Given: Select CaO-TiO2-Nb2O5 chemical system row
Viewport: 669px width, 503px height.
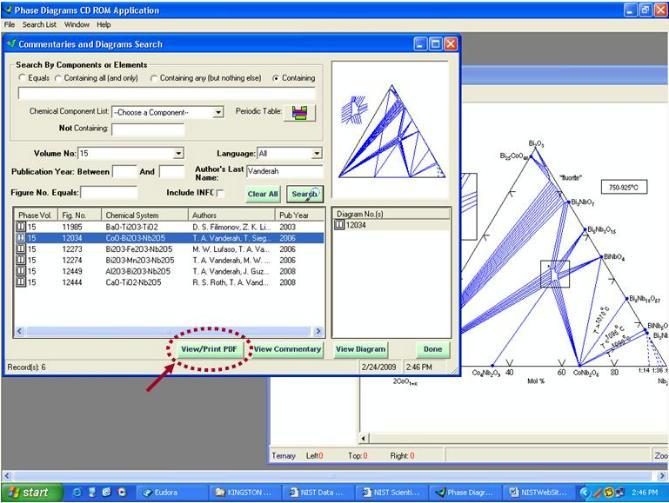Looking at the screenshot, I should (169, 282).
